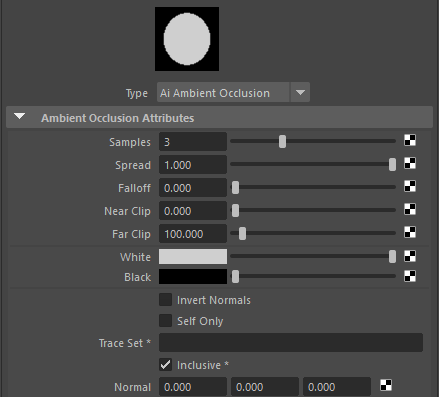Click the Falloff map checker icon
The width and height of the screenshot is (439, 397).
coord(410,186)
